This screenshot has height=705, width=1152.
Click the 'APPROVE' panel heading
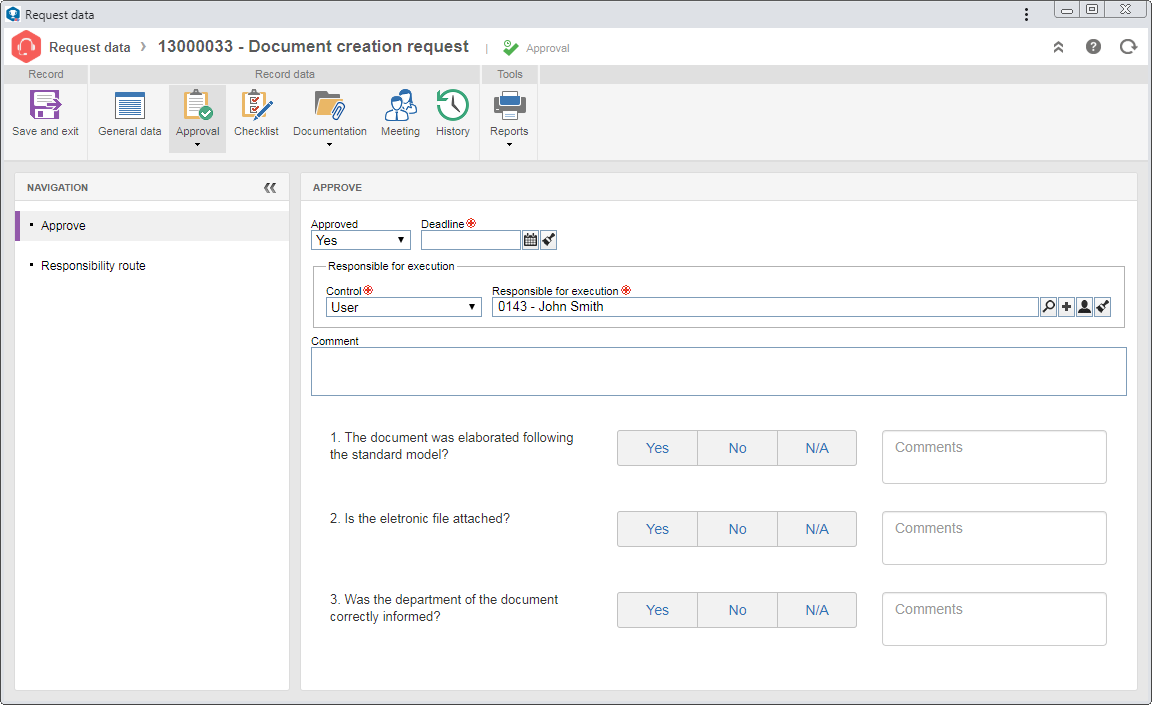coord(337,187)
